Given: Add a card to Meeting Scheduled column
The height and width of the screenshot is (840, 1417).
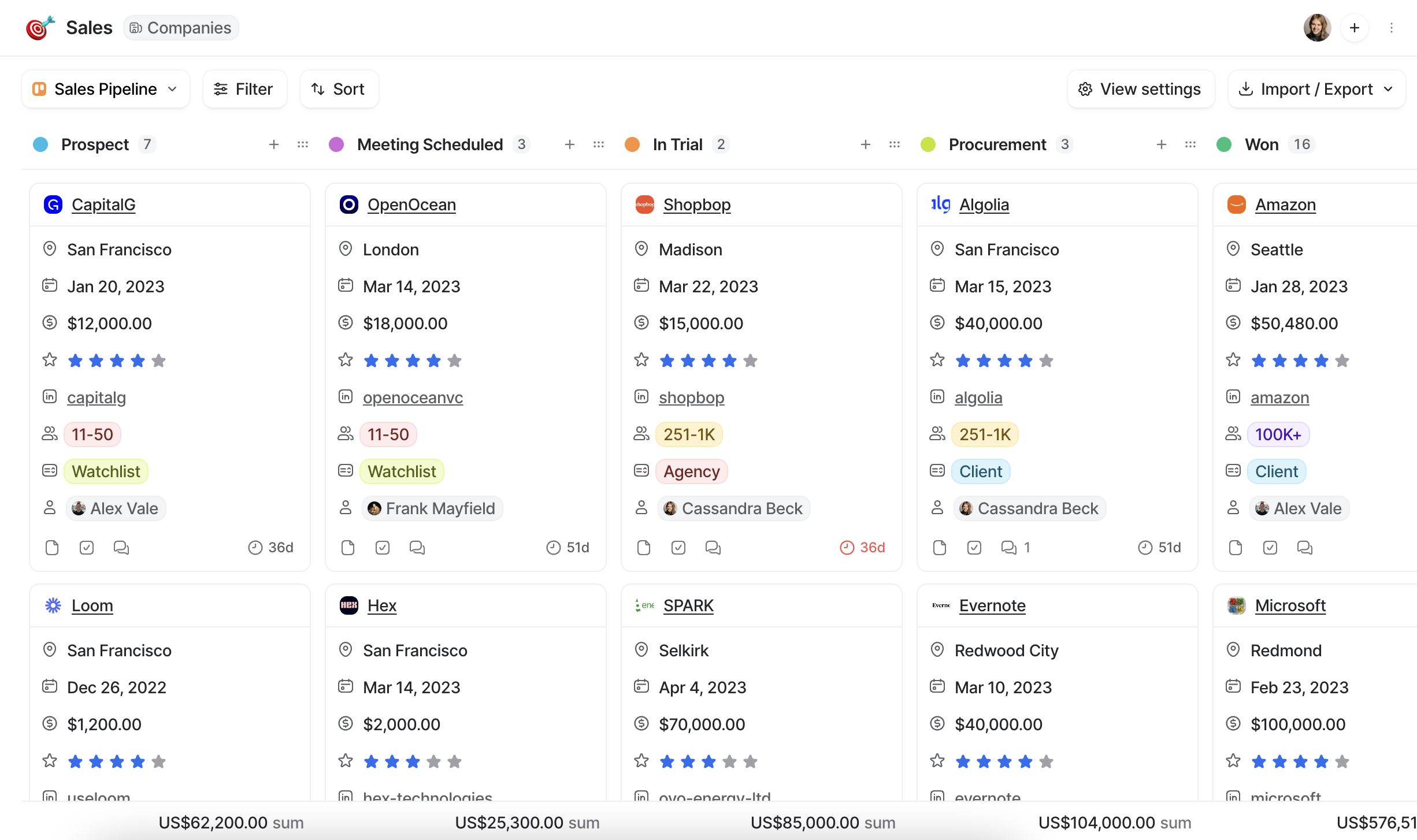Looking at the screenshot, I should coord(570,144).
